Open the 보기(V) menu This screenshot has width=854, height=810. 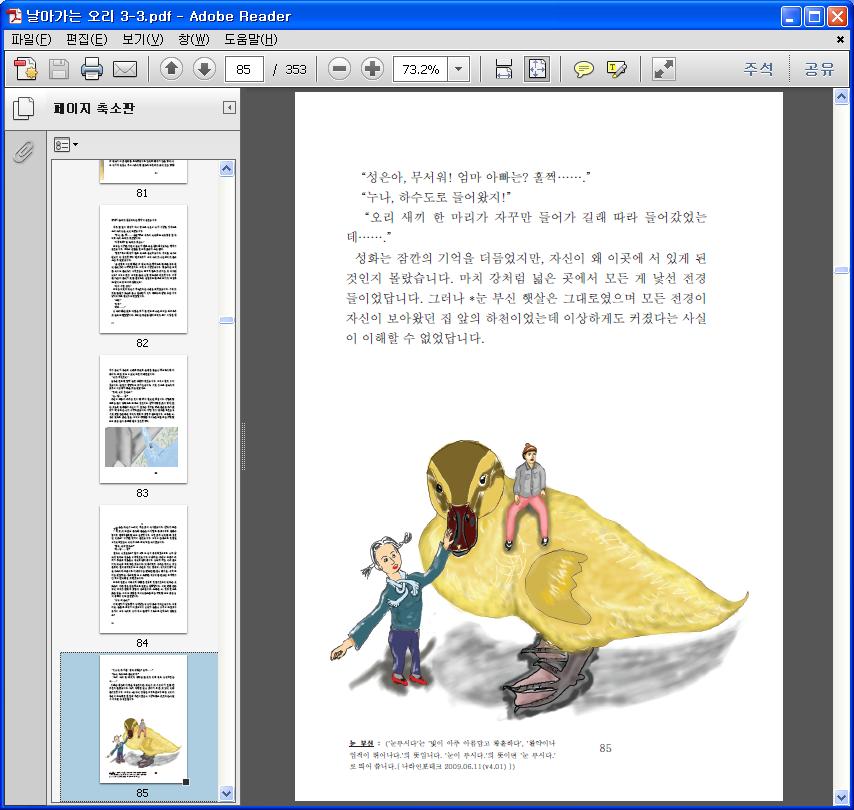click(142, 40)
